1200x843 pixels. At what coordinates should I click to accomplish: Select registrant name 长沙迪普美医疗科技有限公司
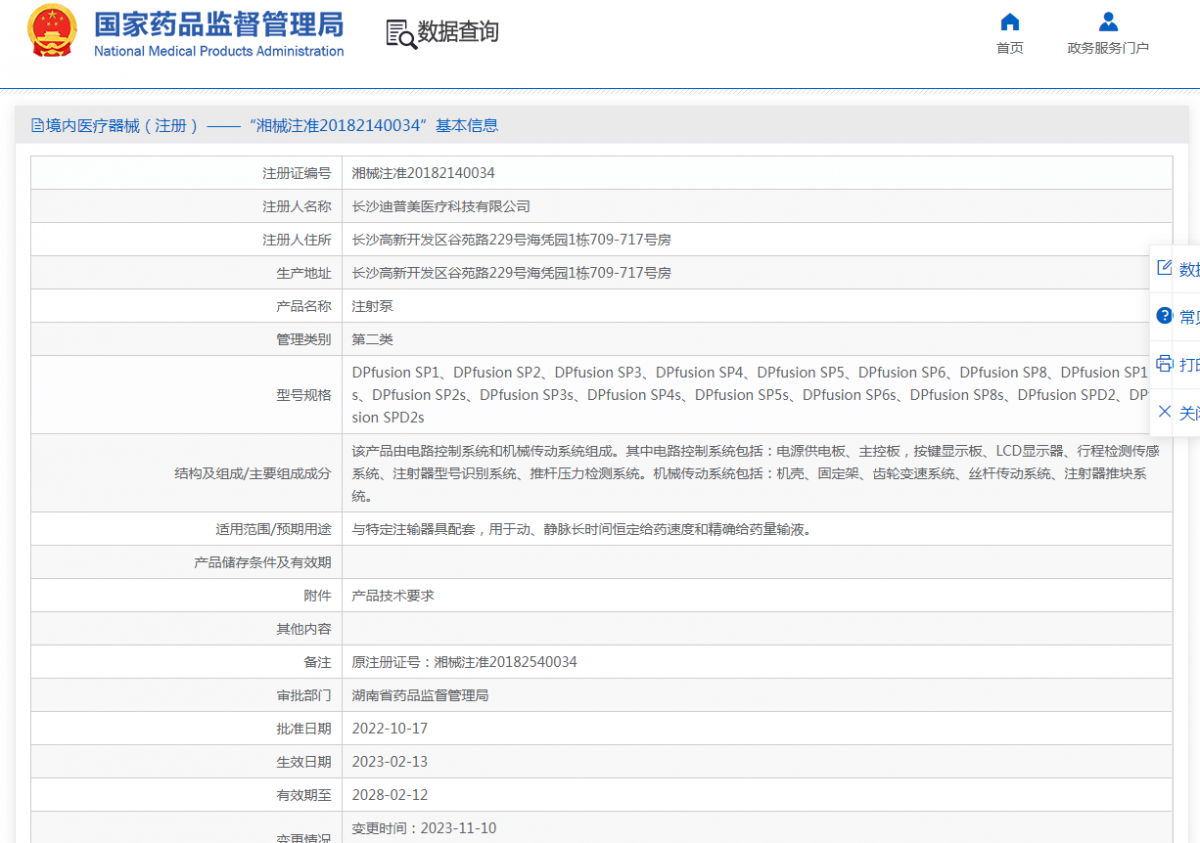pyautogui.click(x=439, y=206)
